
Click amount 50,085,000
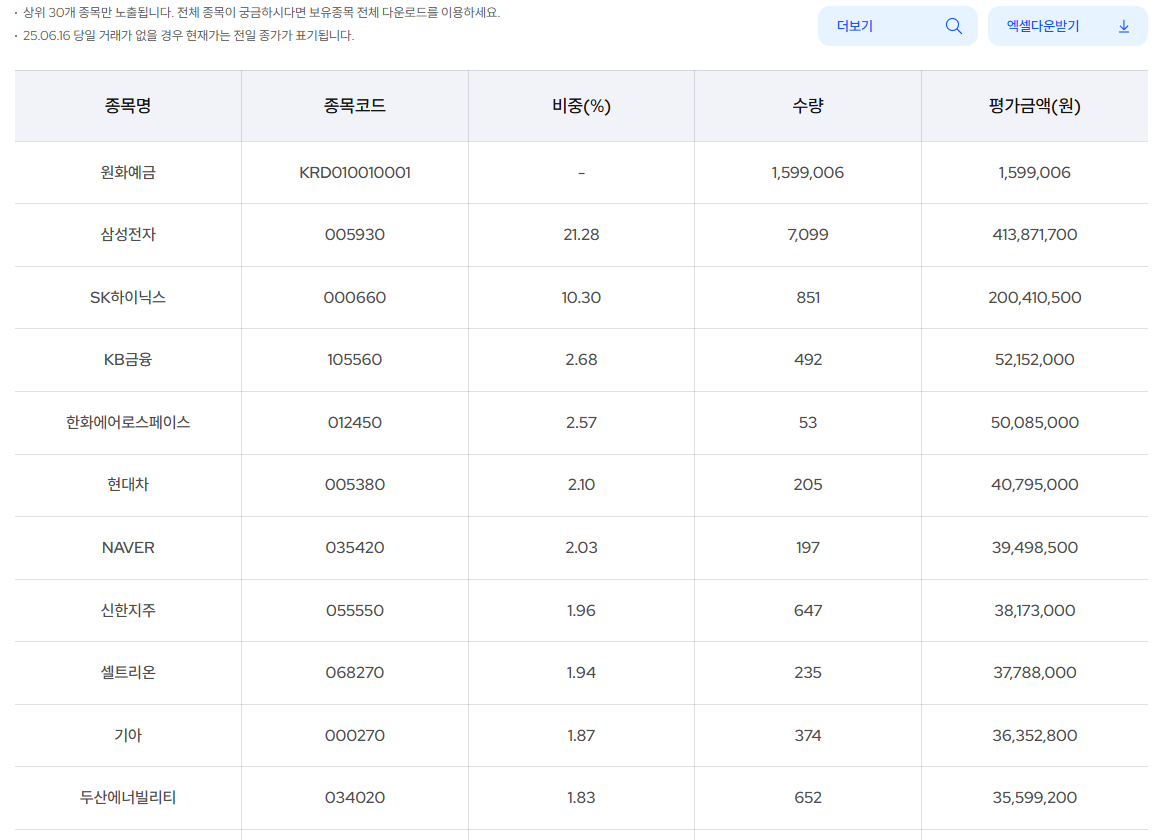coord(1035,422)
